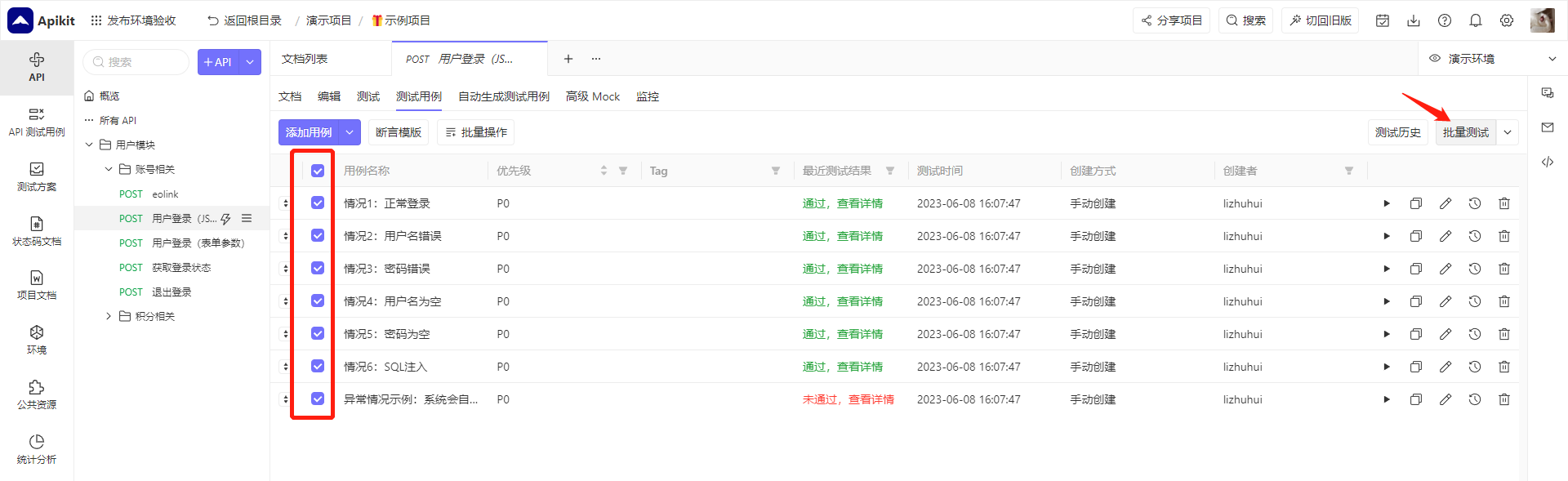Expand the 积分相关 folder
The height and width of the screenshot is (481, 1568).
click(x=109, y=316)
